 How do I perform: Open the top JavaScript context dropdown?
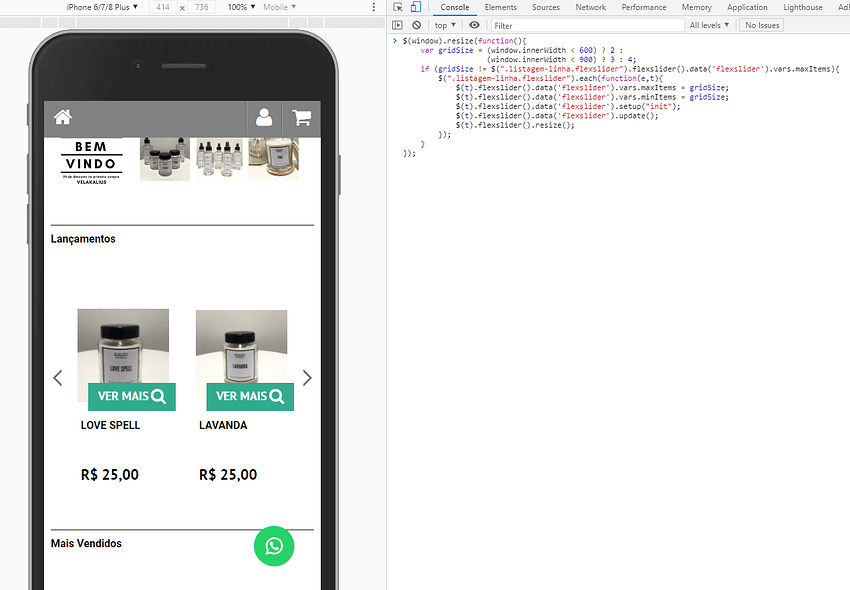445,25
